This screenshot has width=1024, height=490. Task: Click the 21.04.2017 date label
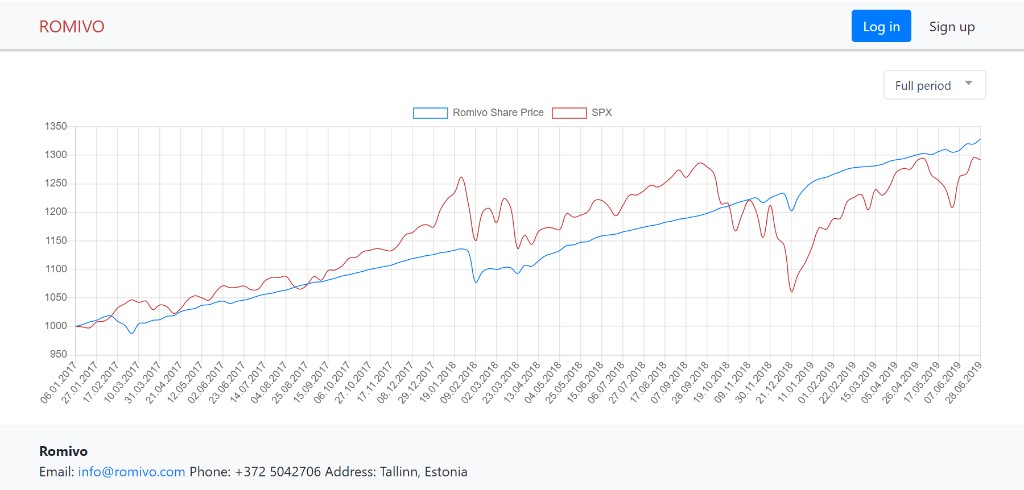pyautogui.click(x=164, y=383)
